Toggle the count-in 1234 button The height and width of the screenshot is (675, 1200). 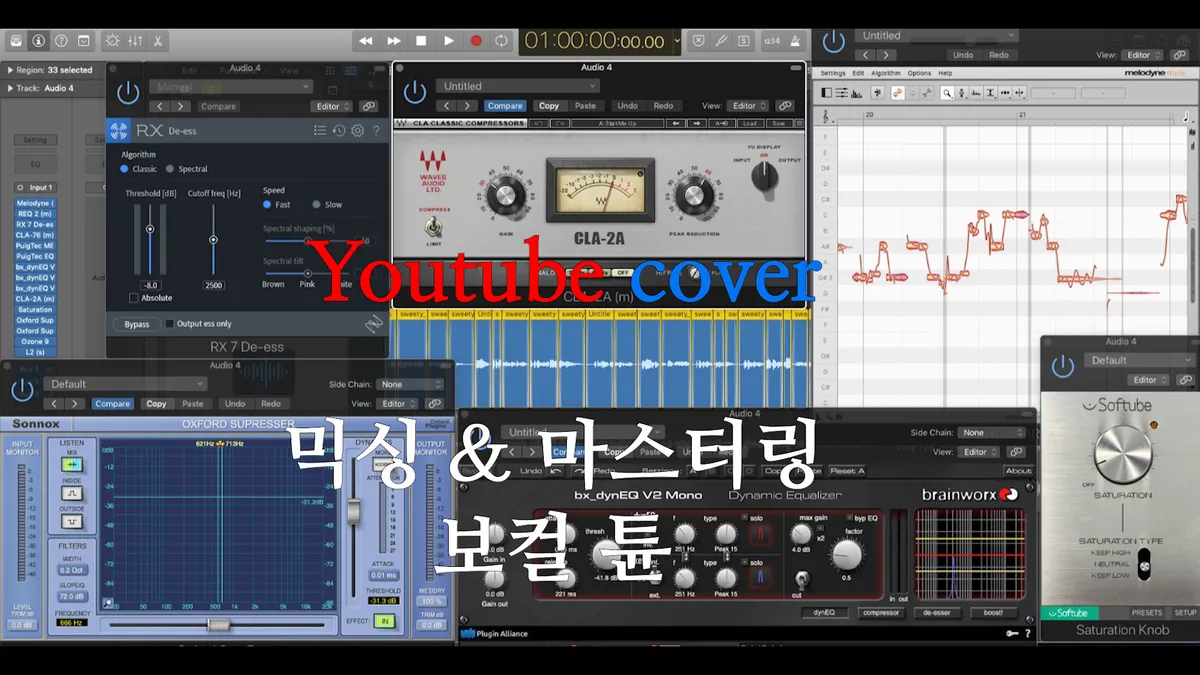pyautogui.click(x=772, y=41)
